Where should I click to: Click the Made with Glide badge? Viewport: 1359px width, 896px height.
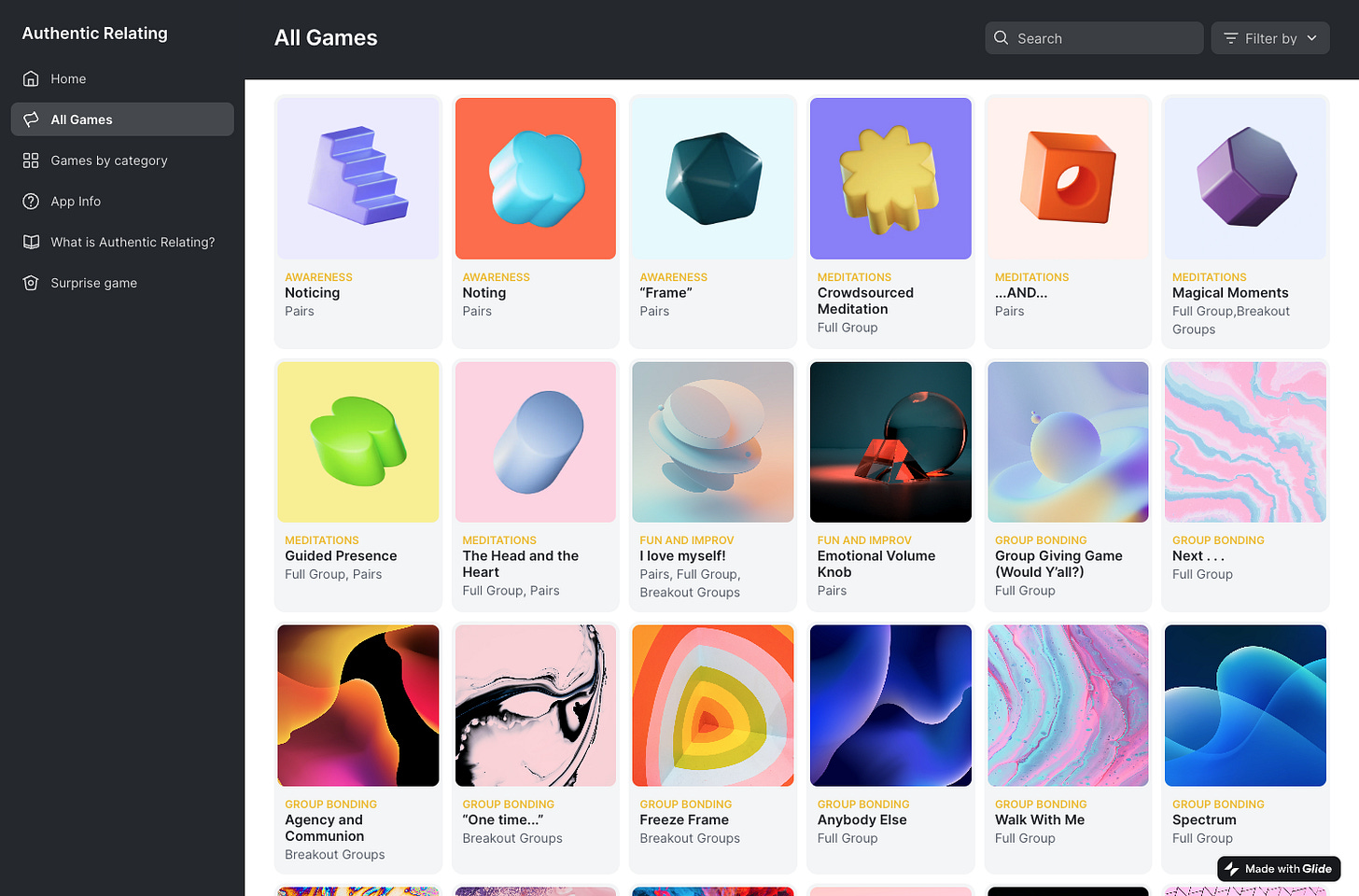click(1279, 869)
